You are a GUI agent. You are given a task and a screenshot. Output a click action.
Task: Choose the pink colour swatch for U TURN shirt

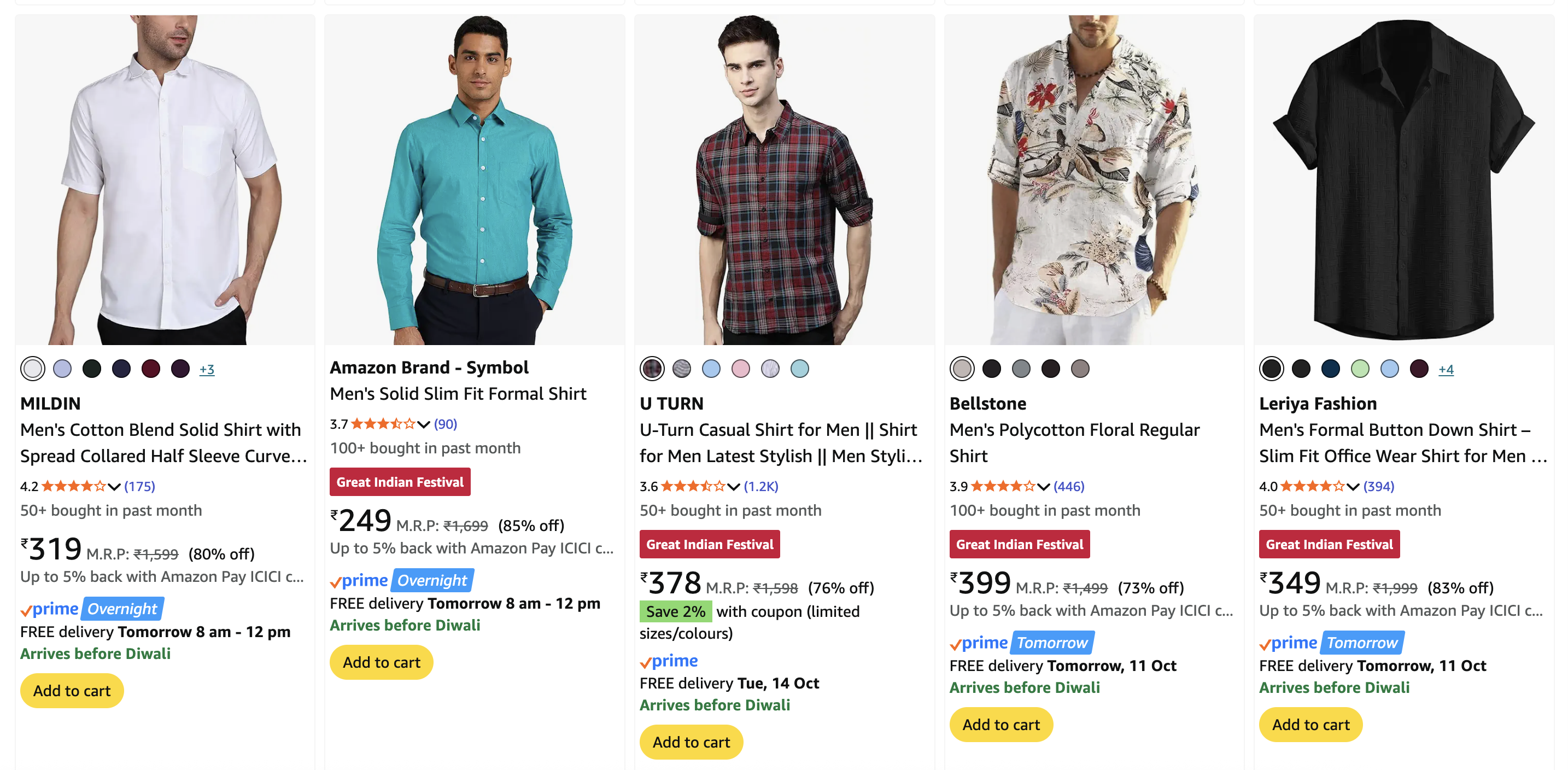click(740, 369)
